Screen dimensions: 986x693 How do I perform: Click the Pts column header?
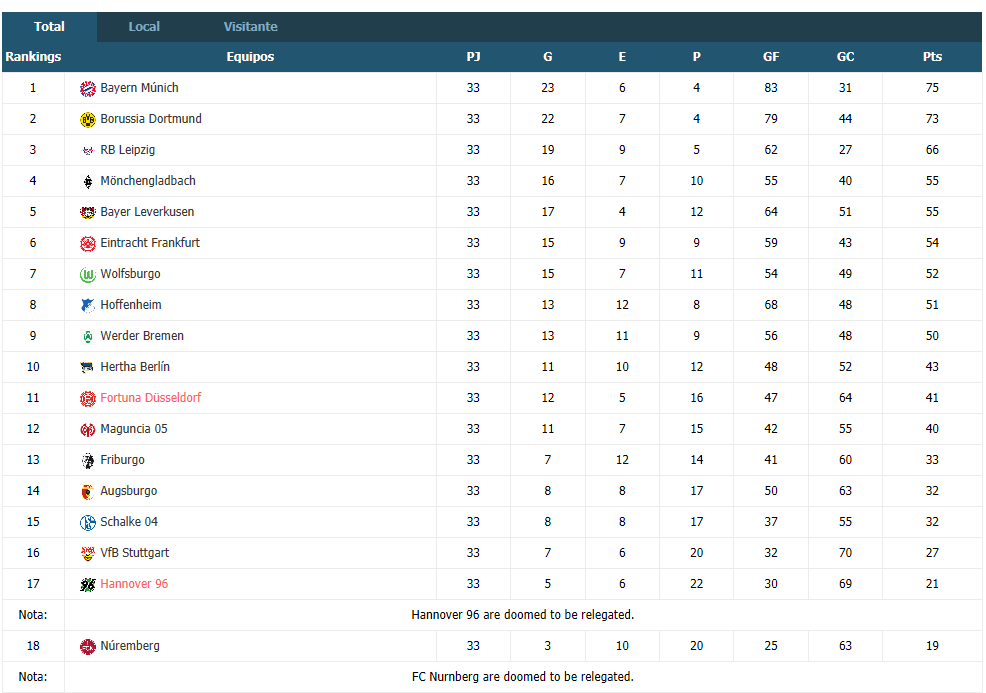[x=932, y=57]
